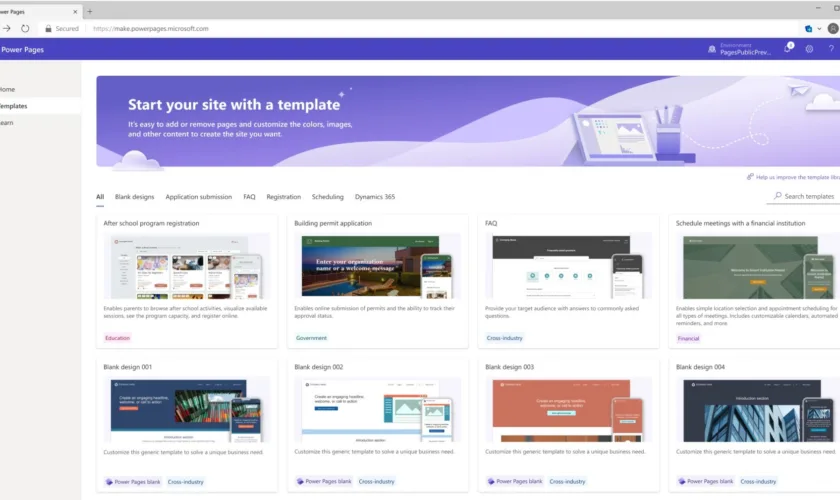Click the Education tag

(117, 338)
